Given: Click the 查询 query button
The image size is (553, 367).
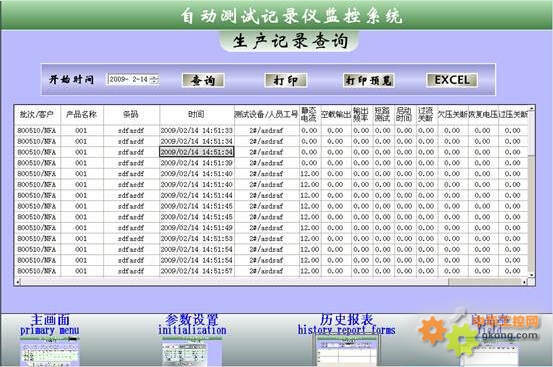Looking at the screenshot, I should 203,80.
